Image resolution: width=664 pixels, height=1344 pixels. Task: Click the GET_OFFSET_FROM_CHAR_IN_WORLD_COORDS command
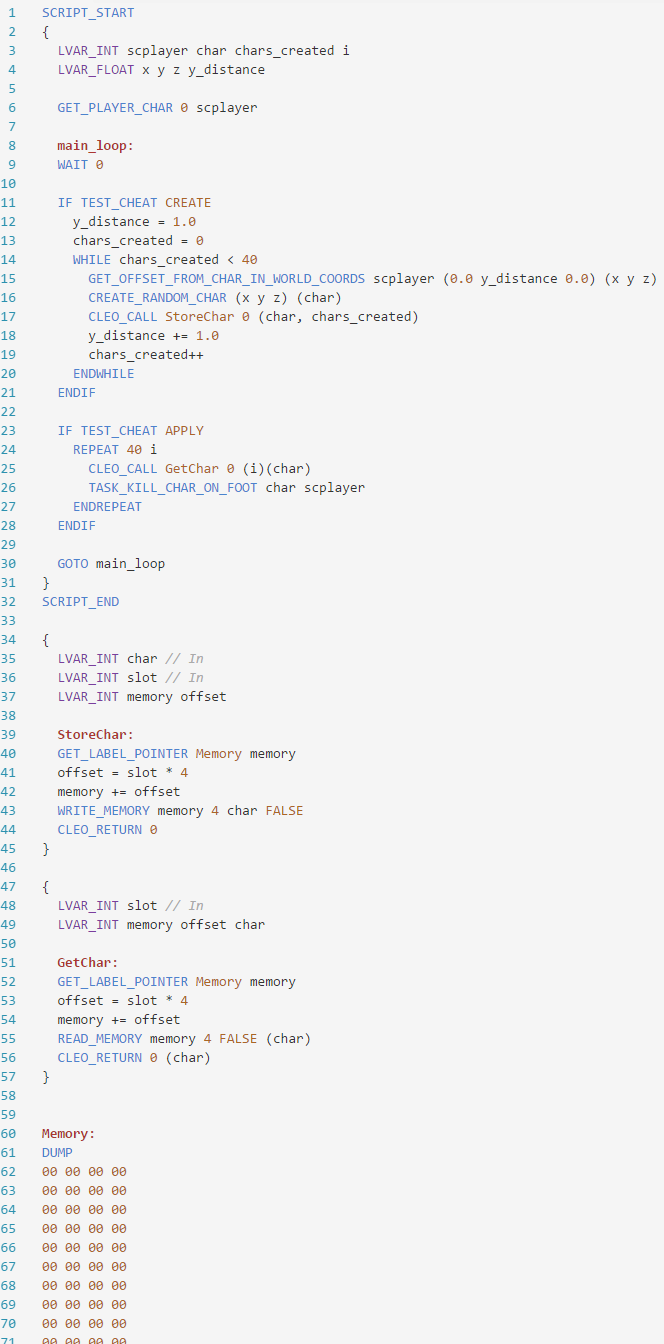coord(227,279)
